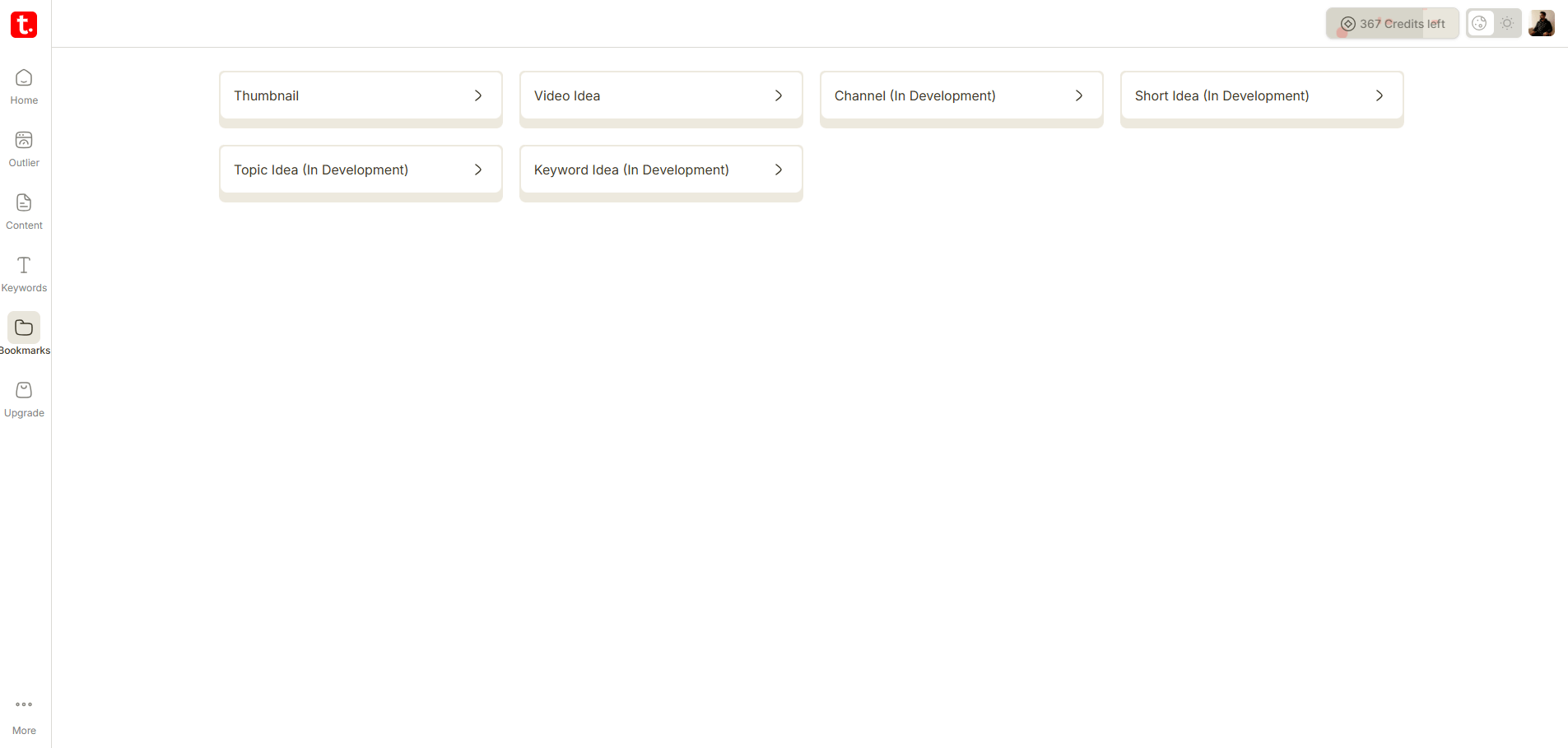Click the red app logo
The width and height of the screenshot is (1568, 748).
(24, 25)
